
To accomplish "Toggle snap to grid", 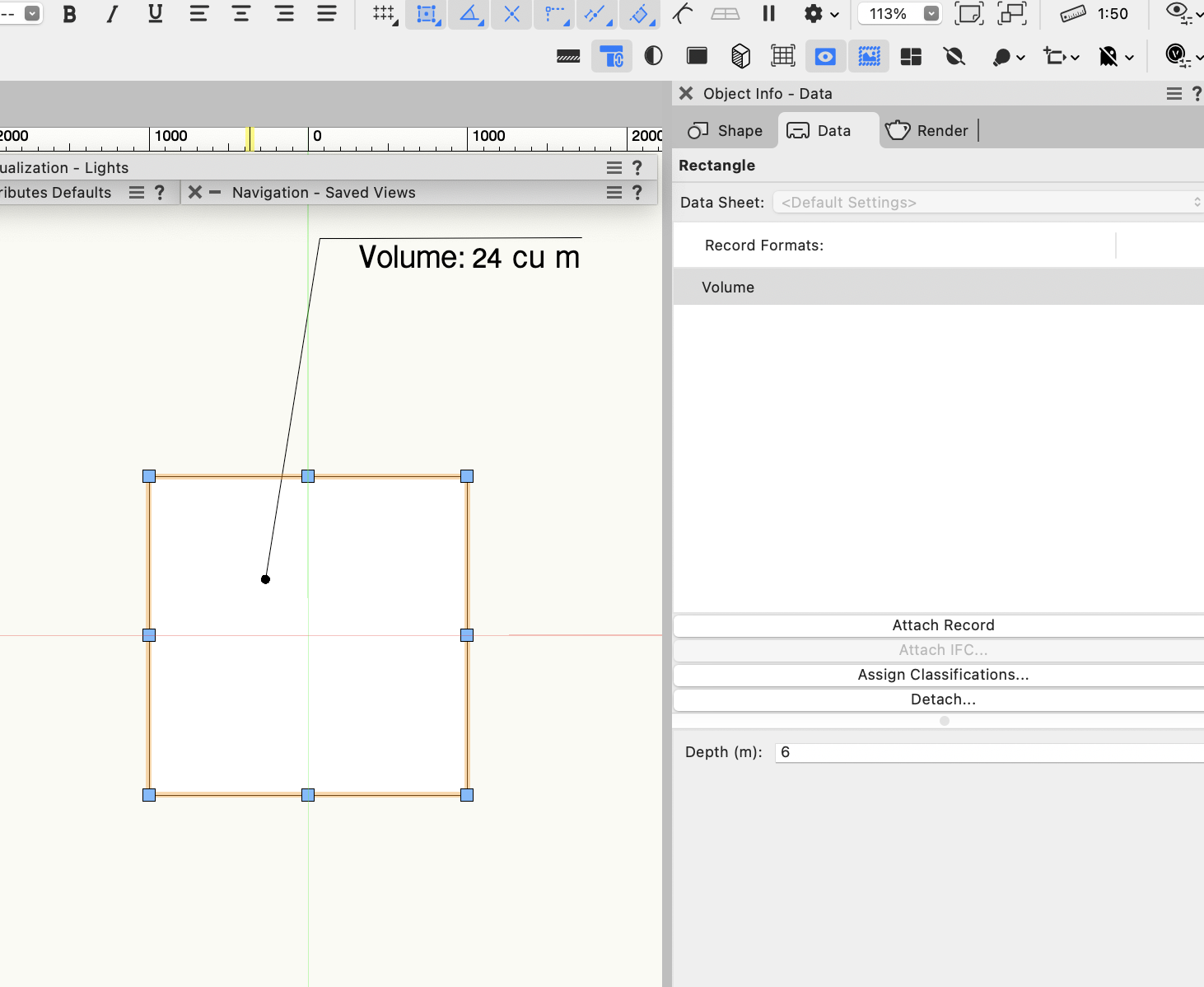I will [x=384, y=14].
